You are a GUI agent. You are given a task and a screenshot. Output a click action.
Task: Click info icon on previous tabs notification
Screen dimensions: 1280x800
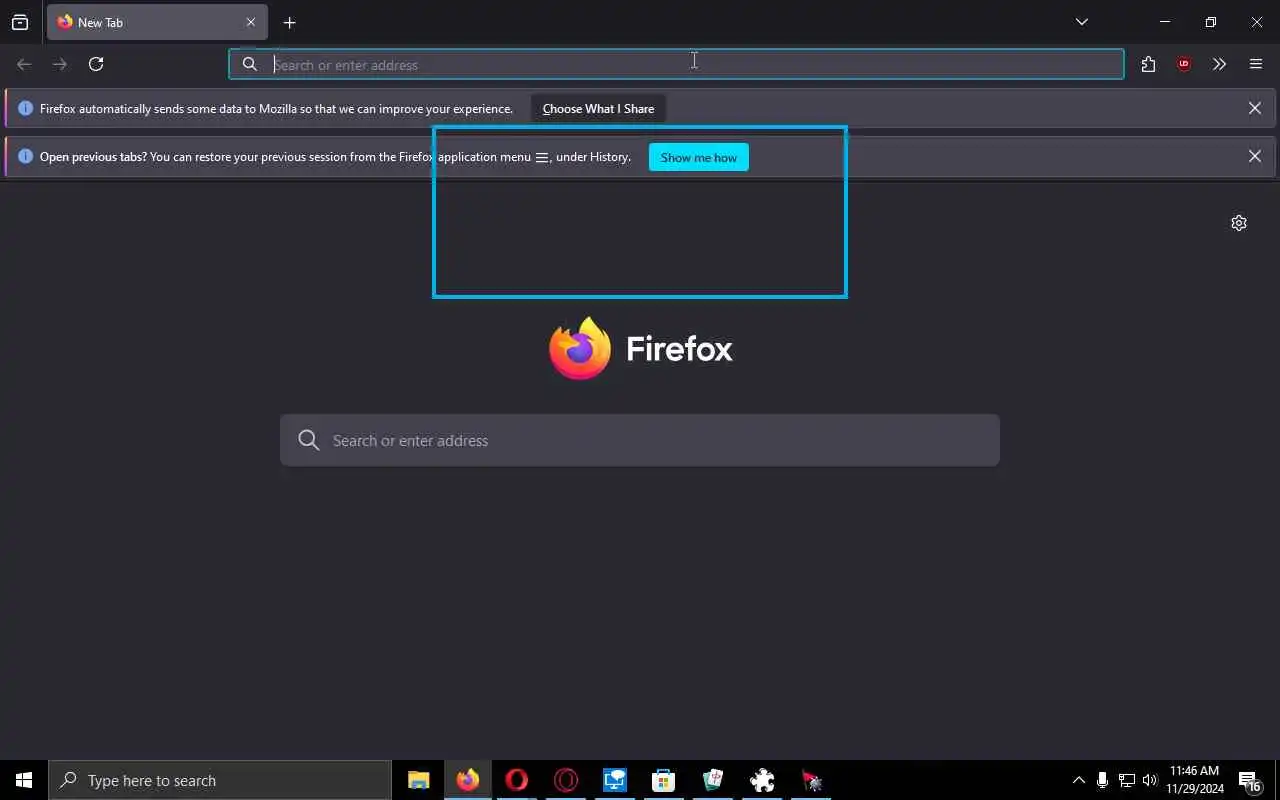point(26,156)
